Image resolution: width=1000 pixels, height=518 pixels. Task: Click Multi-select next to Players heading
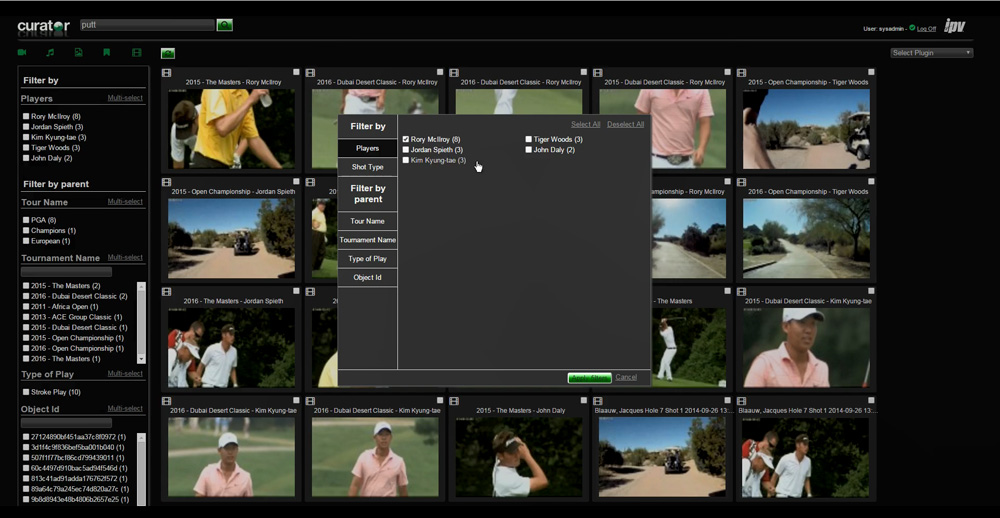[125, 98]
